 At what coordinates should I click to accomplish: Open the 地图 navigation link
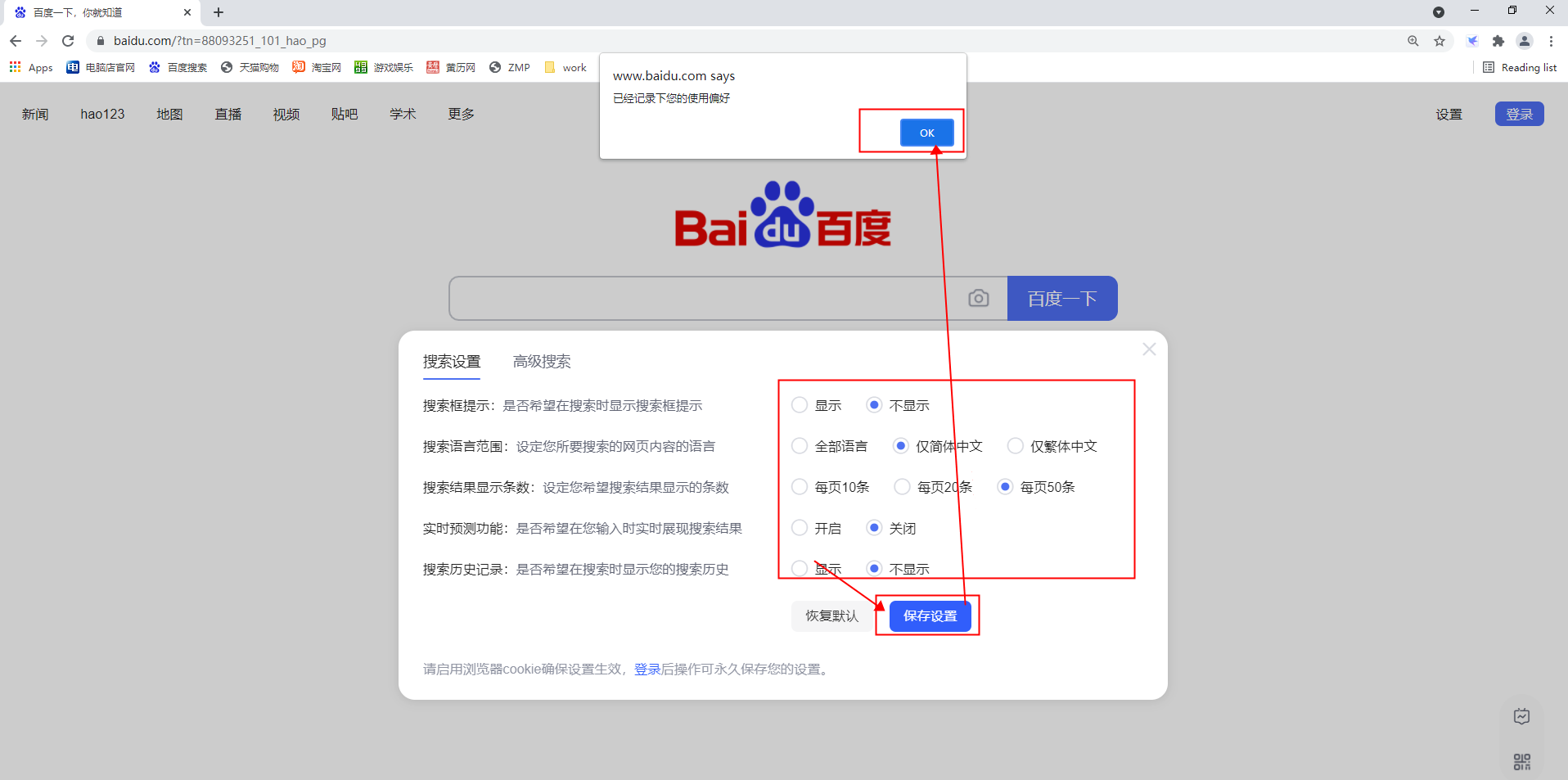(x=169, y=114)
